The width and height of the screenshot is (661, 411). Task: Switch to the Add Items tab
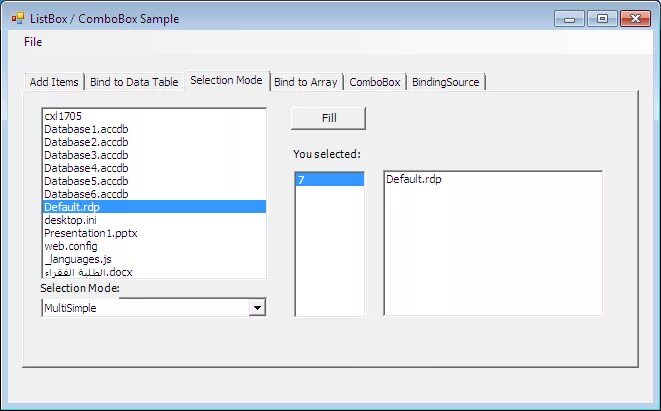(x=54, y=82)
